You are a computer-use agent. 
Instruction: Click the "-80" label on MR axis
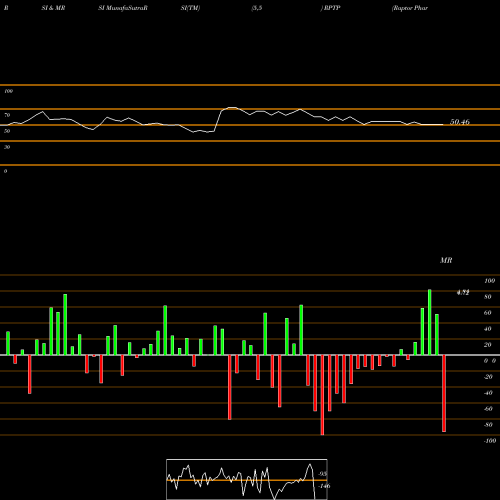pyautogui.click(x=488, y=425)
